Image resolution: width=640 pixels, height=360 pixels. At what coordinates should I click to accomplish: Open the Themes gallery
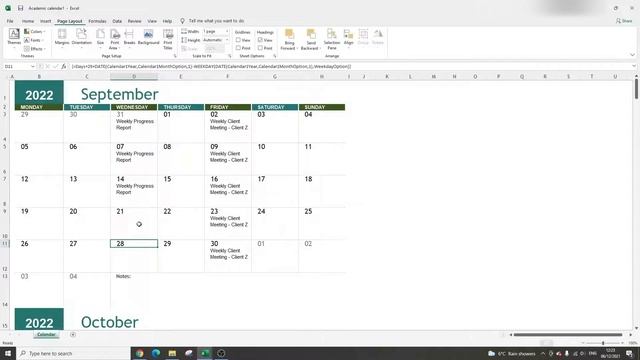(x=14, y=38)
